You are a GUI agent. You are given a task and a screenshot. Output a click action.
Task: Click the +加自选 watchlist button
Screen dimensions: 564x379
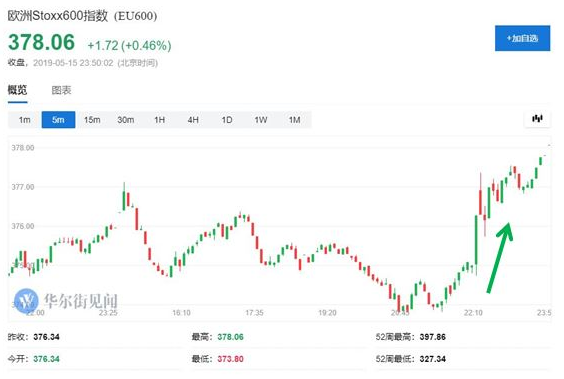(522, 38)
